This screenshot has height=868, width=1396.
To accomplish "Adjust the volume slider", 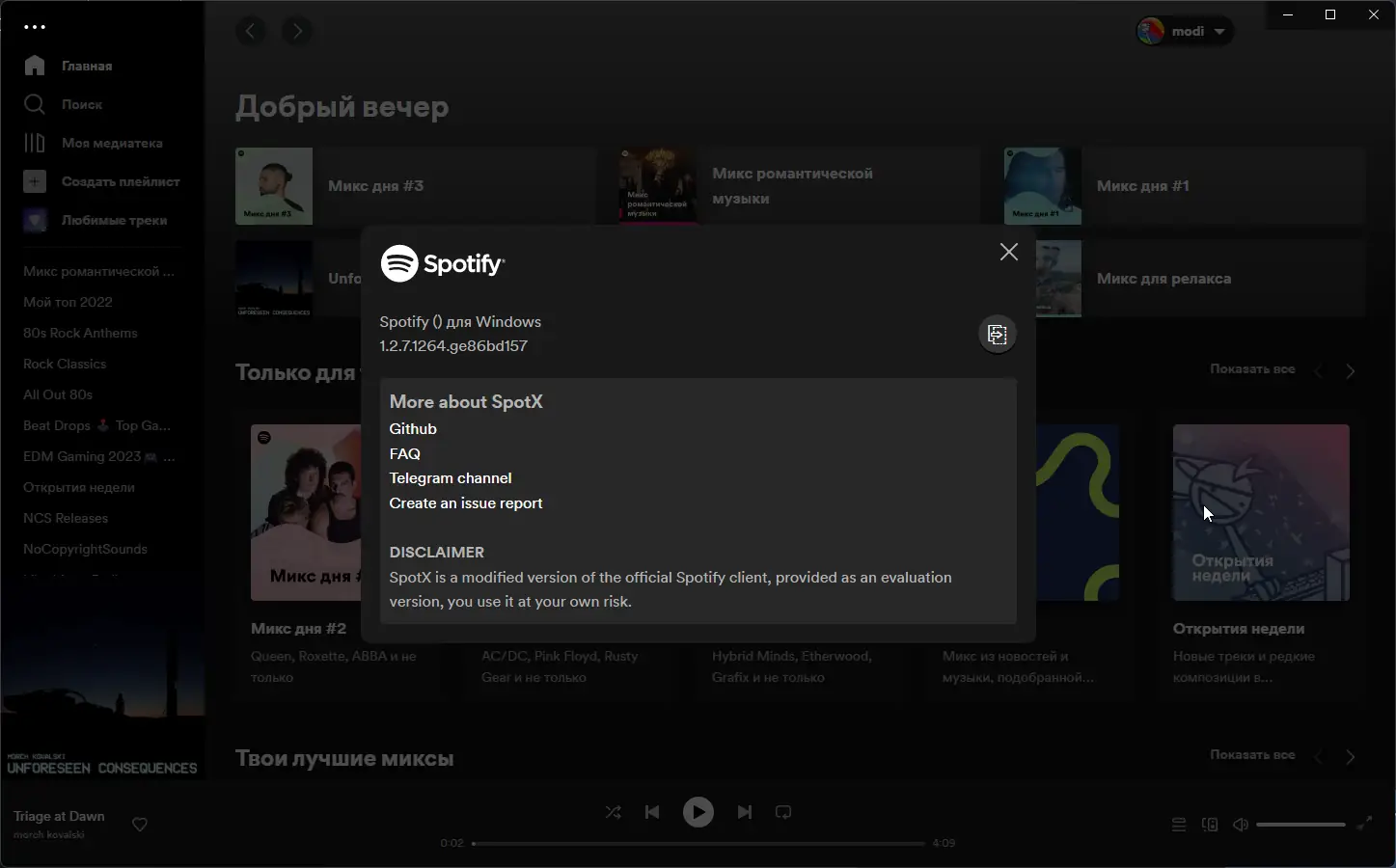I will [x=1300, y=825].
